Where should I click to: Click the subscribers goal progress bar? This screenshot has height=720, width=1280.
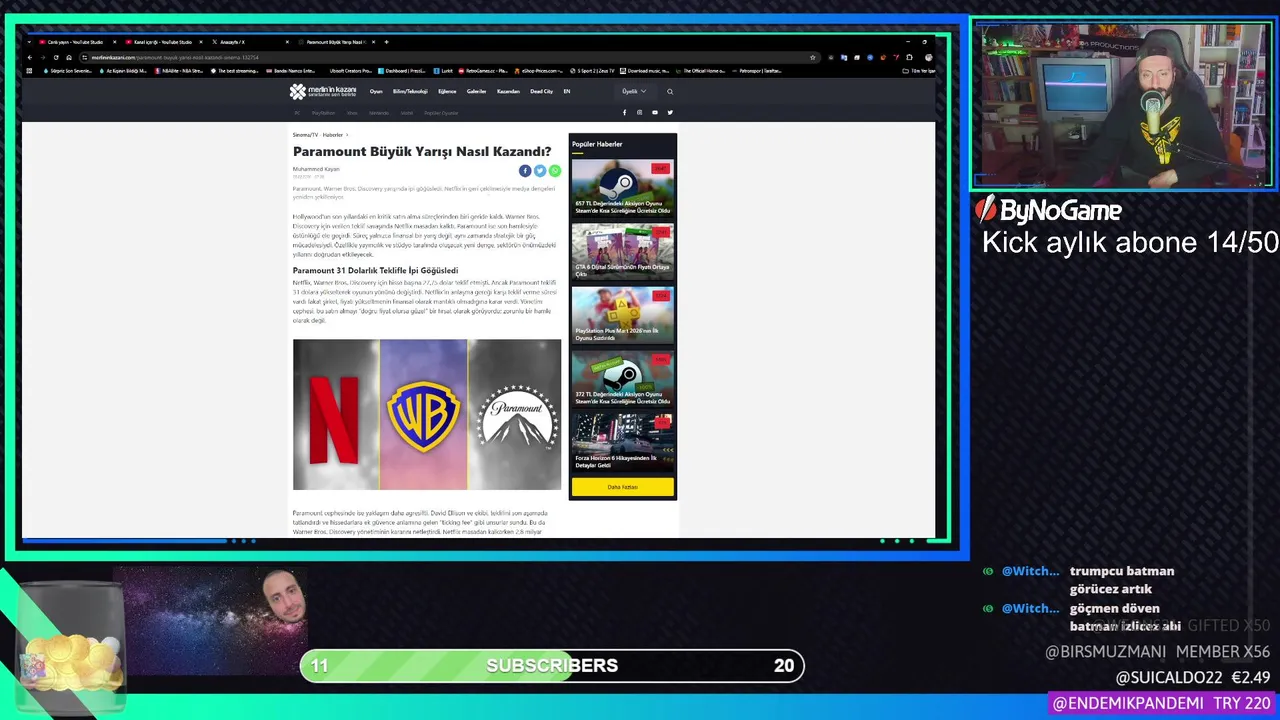tap(552, 665)
